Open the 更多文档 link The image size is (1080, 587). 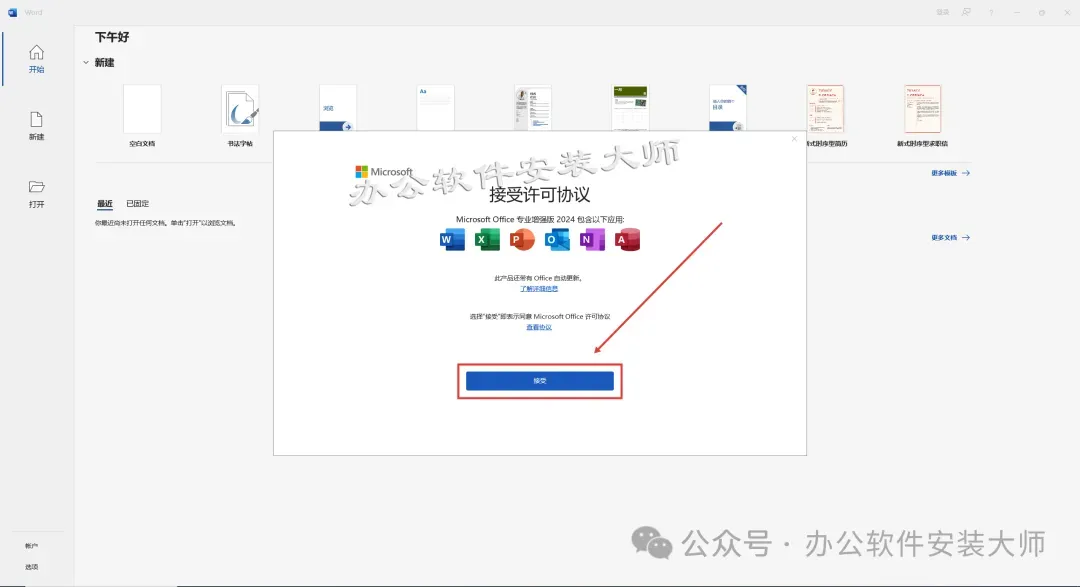click(951, 238)
